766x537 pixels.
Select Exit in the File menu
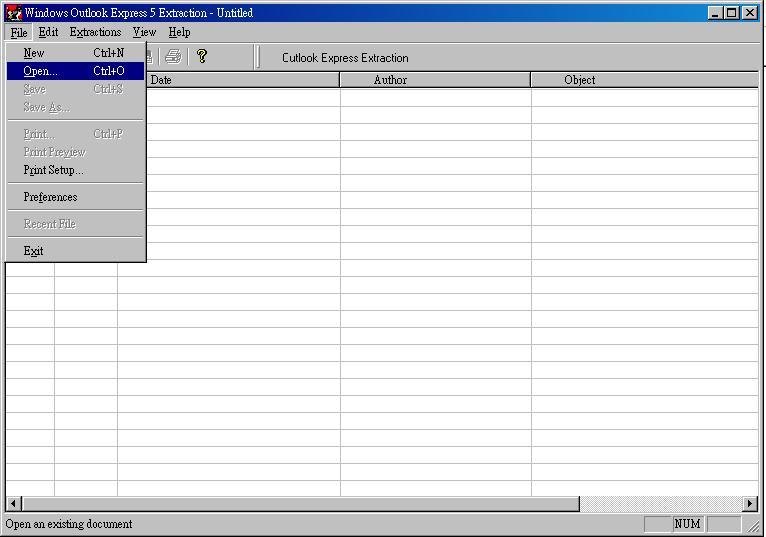coord(76,251)
